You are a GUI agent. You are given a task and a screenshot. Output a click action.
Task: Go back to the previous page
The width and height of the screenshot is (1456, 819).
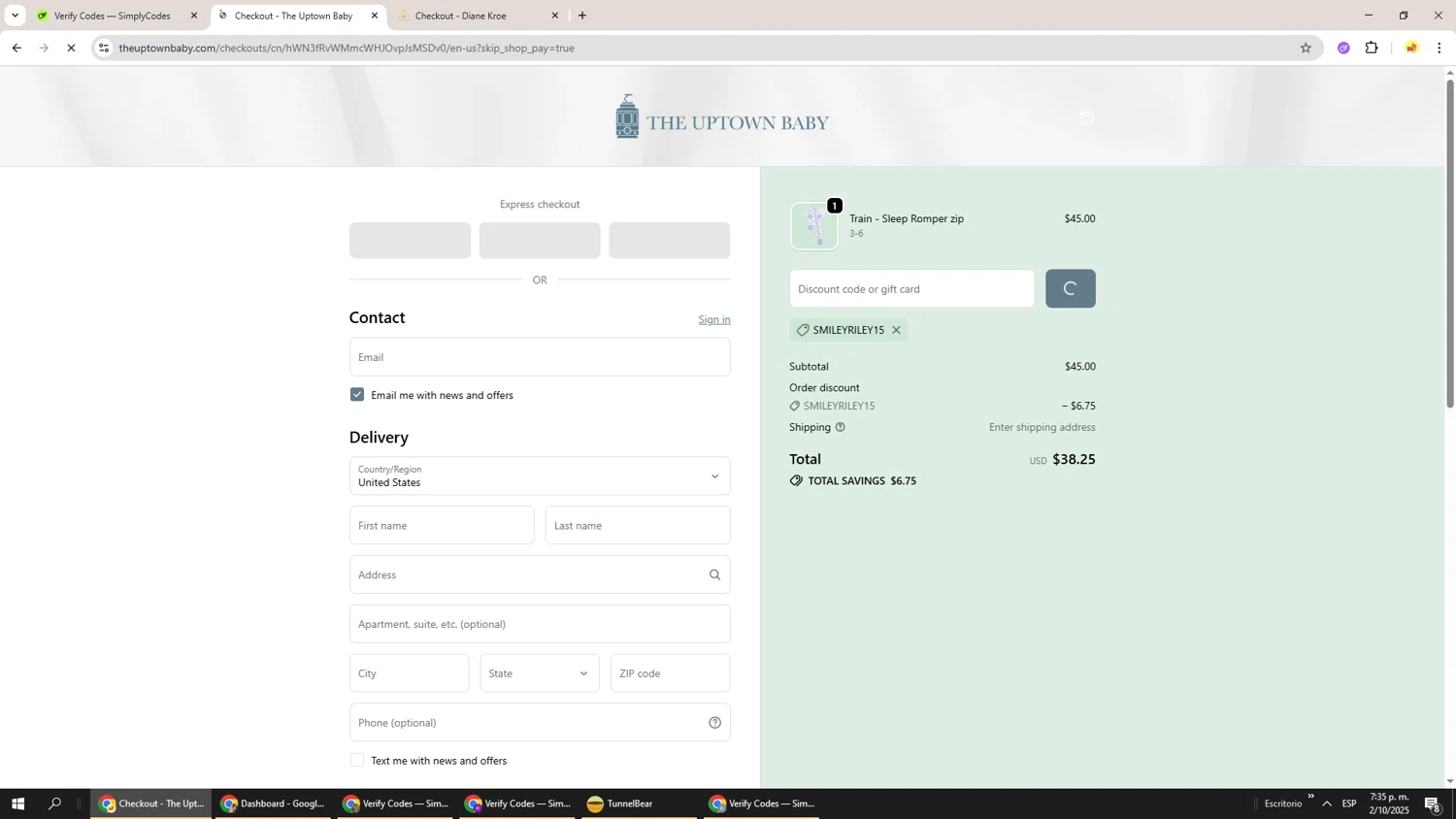pos(17,48)
